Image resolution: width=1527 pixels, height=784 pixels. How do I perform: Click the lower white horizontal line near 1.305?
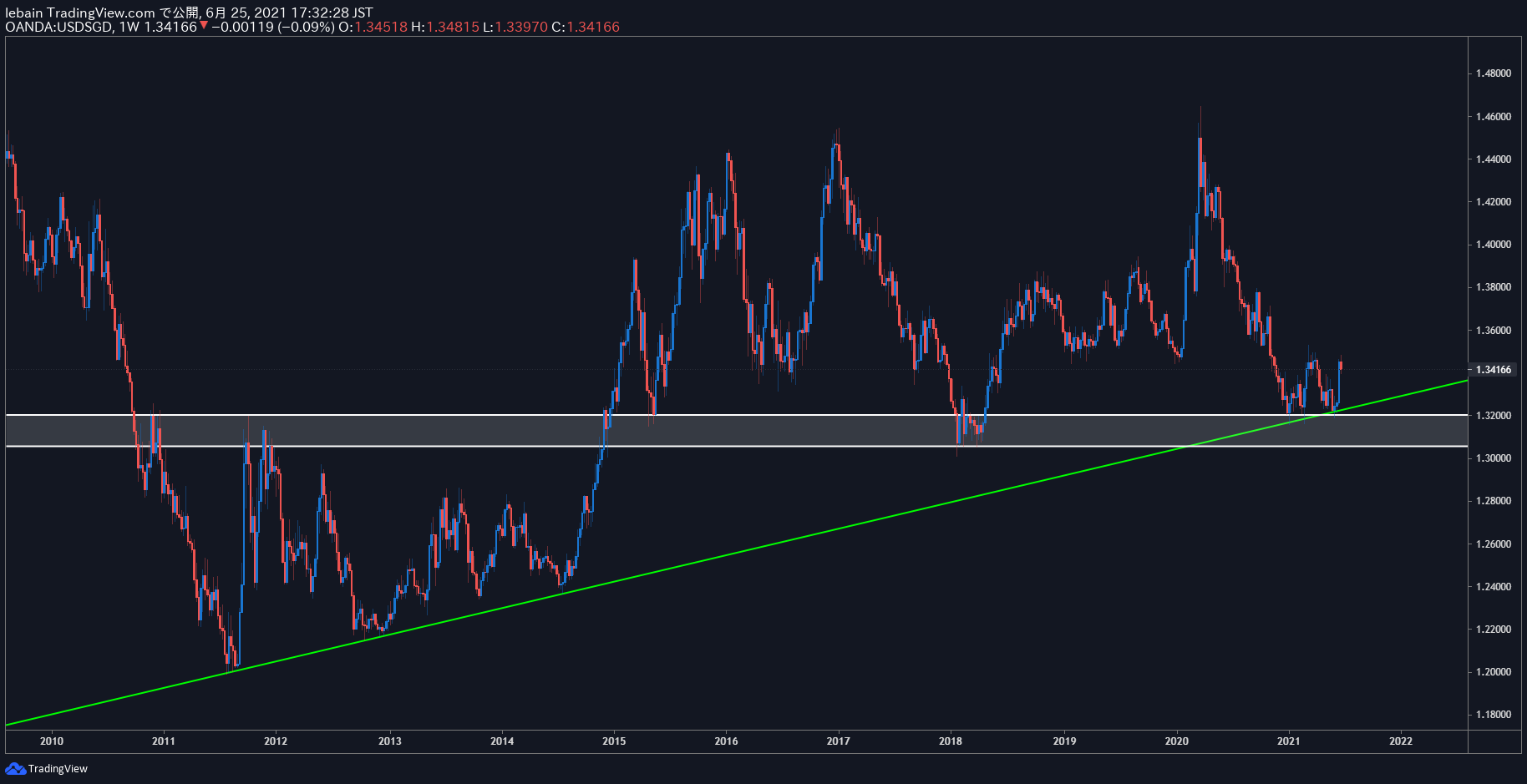[736, 447]
